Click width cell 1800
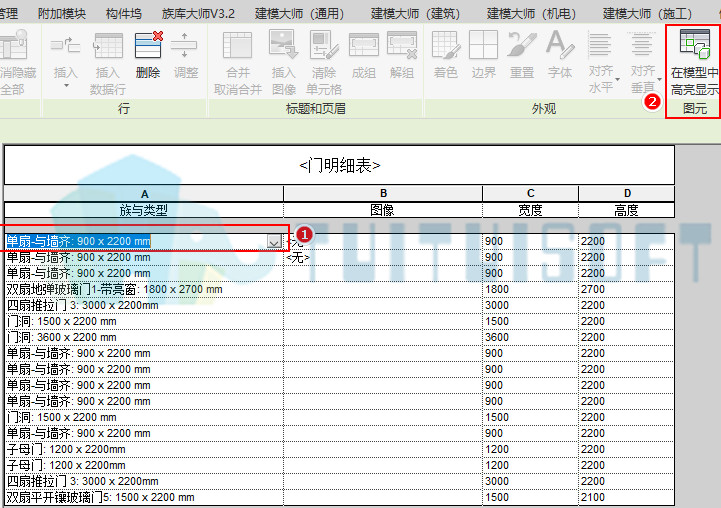The image size is (721, 508). pos(531,290)
